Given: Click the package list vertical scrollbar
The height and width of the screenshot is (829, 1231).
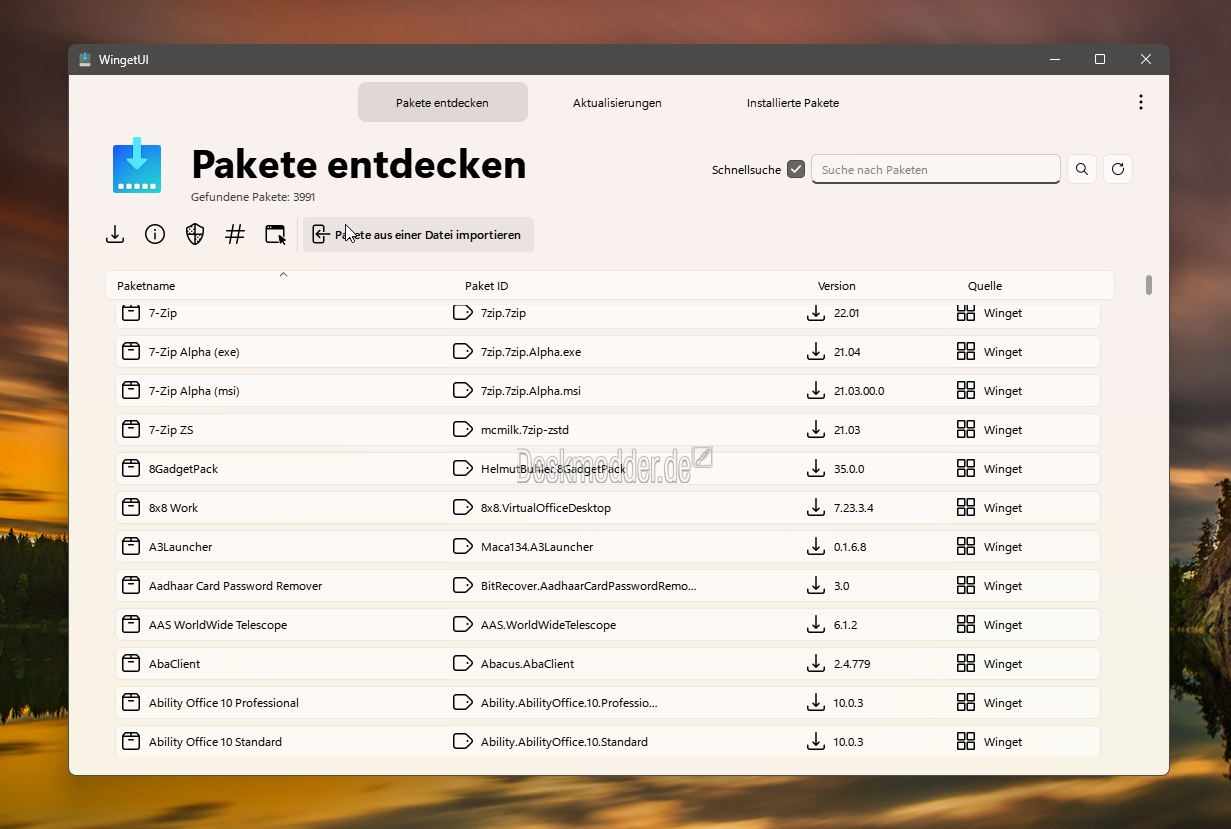Looking at the screenshot, I should tap(1149, 285).
